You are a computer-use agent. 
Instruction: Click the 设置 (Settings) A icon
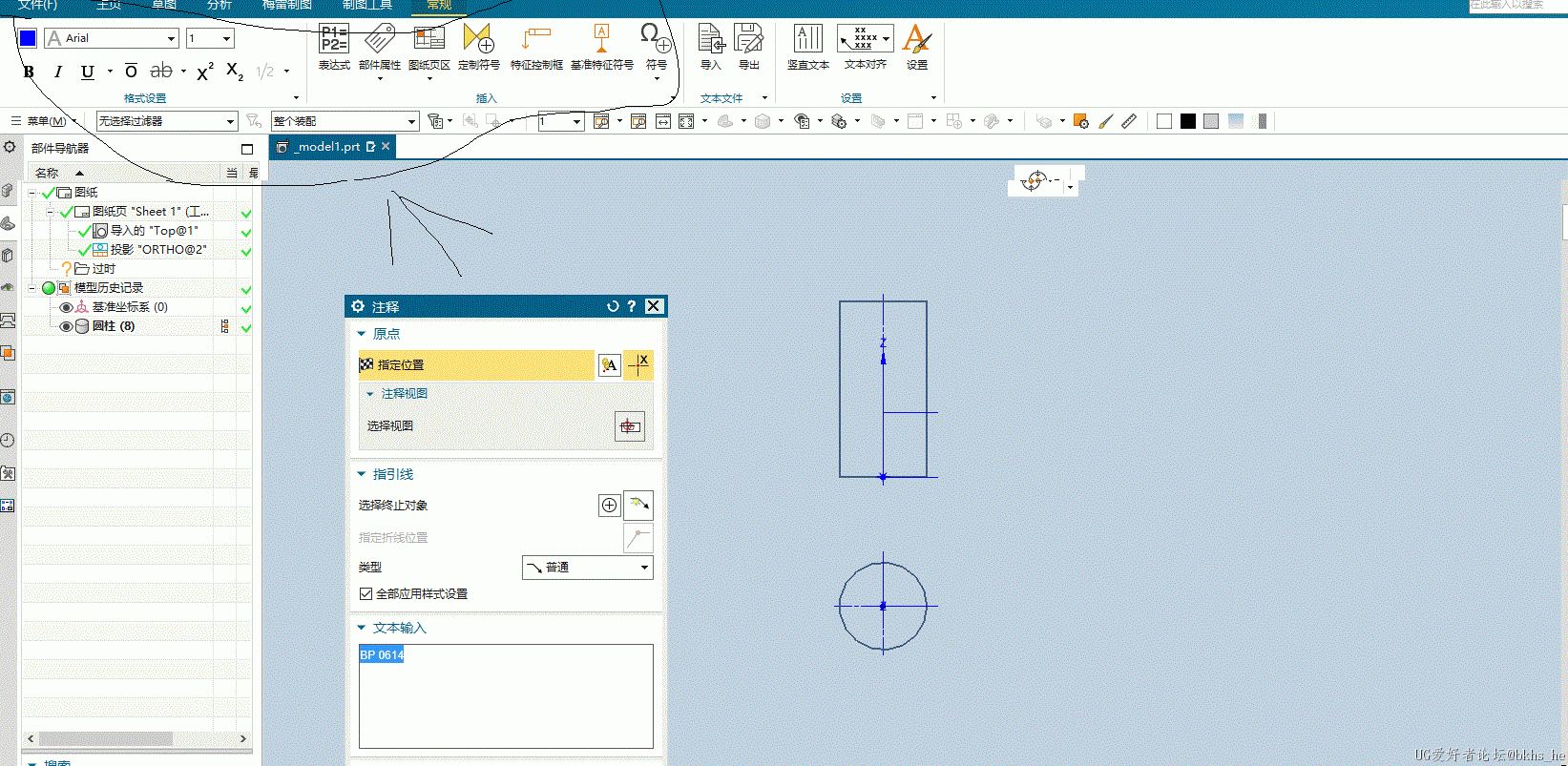pyautogui.click(x=917, y=39)
